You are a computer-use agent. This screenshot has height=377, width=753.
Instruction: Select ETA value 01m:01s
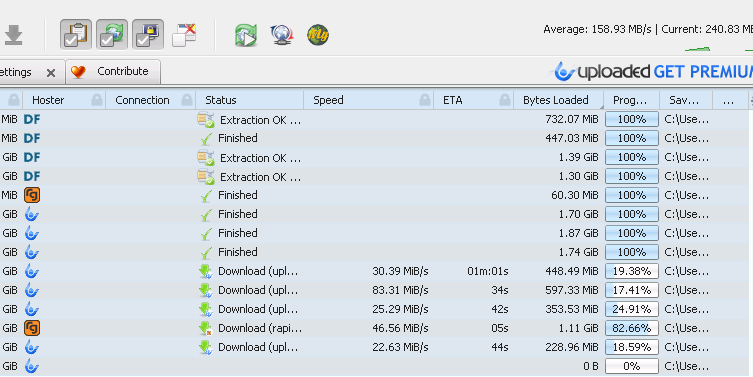487,271
